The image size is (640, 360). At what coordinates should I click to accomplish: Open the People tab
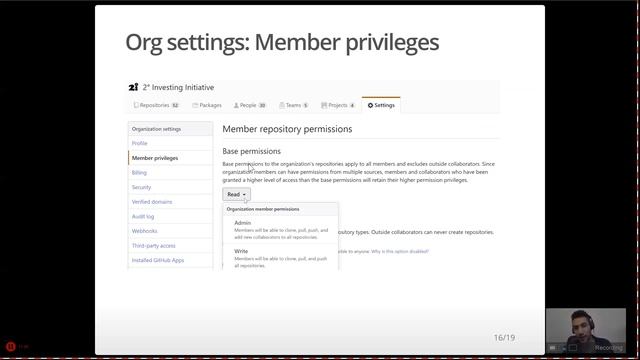pos(249,105)
